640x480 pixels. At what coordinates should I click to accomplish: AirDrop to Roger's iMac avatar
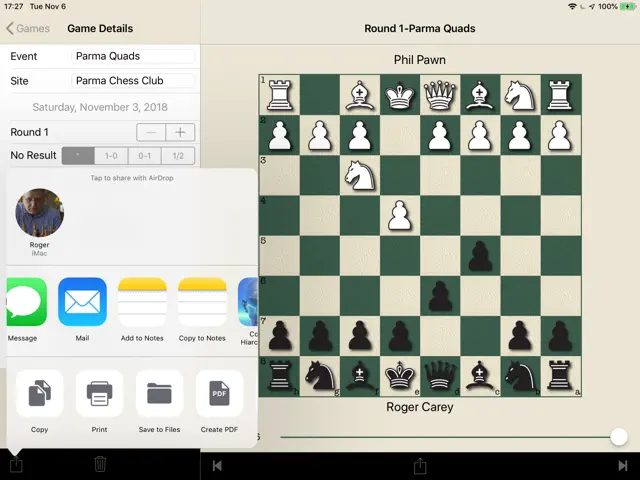click(40, 213)
